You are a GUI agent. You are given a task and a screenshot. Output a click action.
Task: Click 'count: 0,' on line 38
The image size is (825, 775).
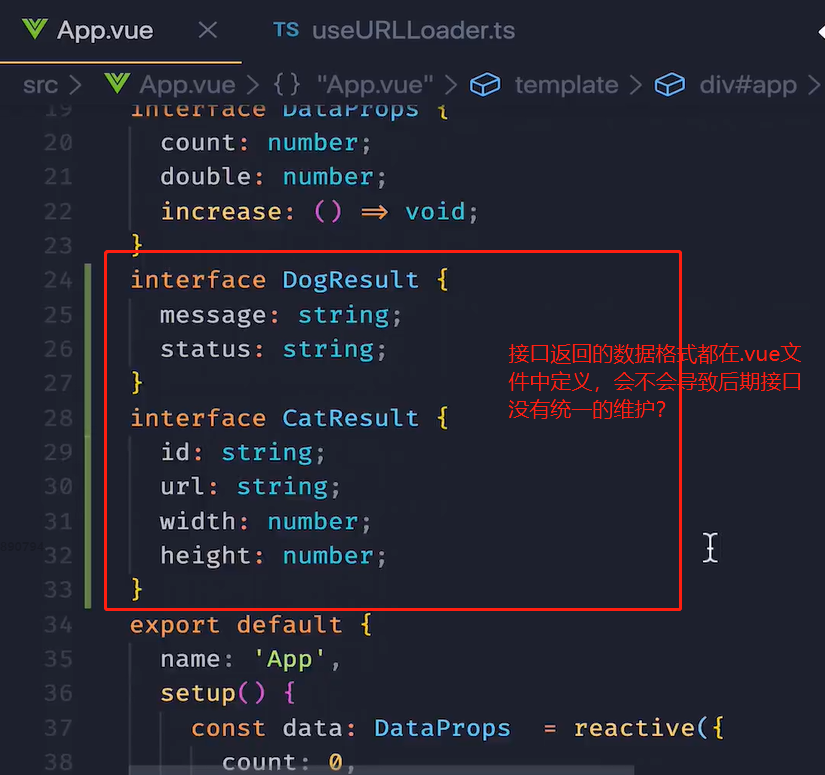[288, 762]
